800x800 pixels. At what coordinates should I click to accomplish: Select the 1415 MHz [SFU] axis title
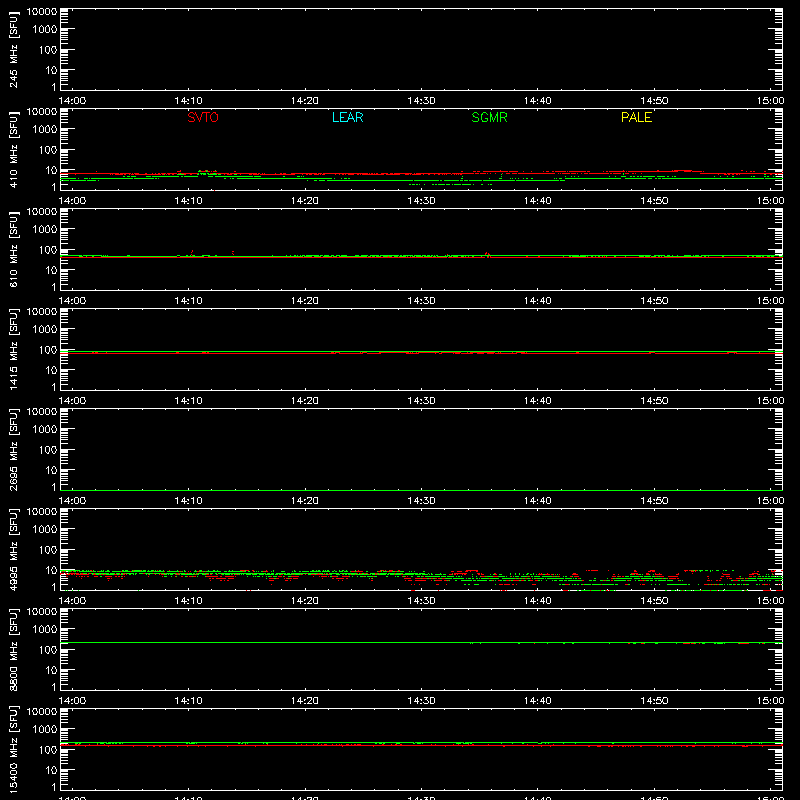pos(13,350)
